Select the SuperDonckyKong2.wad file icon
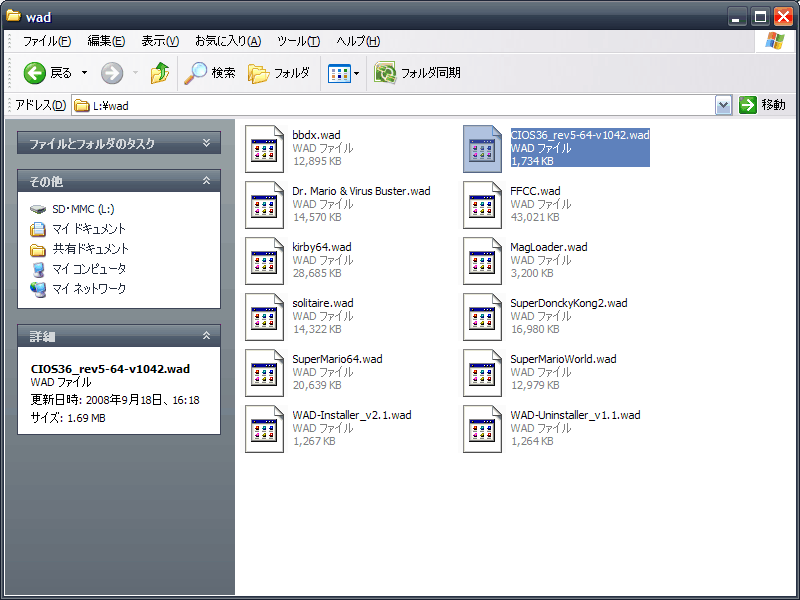 click(x=482, y=317)
